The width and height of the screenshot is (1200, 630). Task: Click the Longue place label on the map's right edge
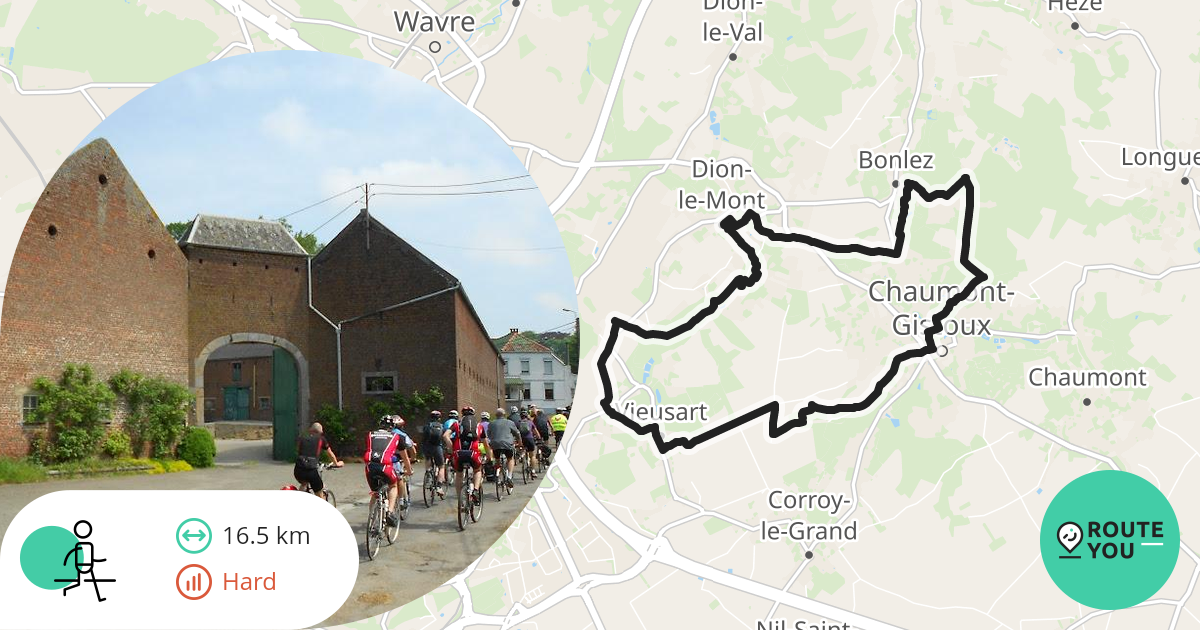[1160, 157]
